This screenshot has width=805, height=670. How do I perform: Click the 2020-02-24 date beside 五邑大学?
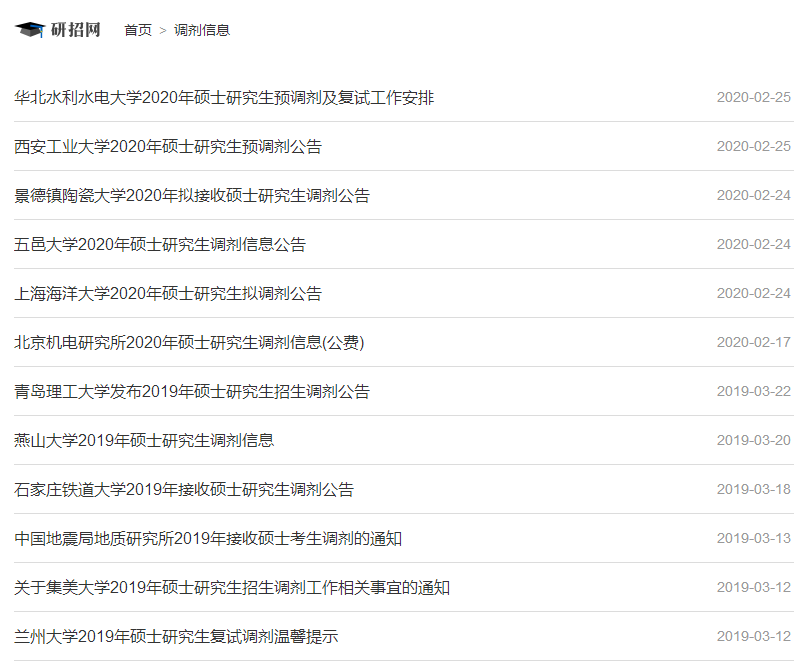tap(754, 244)
